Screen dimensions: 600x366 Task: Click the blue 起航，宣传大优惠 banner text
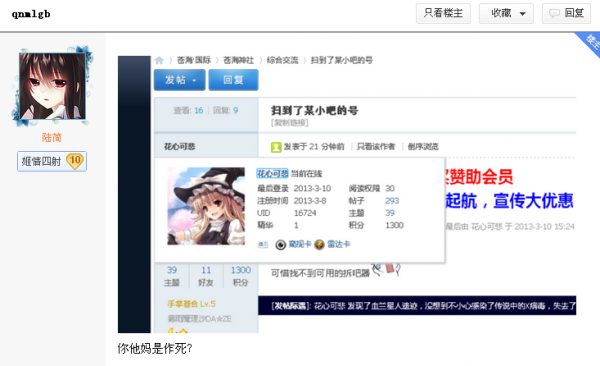click(509, 201)
